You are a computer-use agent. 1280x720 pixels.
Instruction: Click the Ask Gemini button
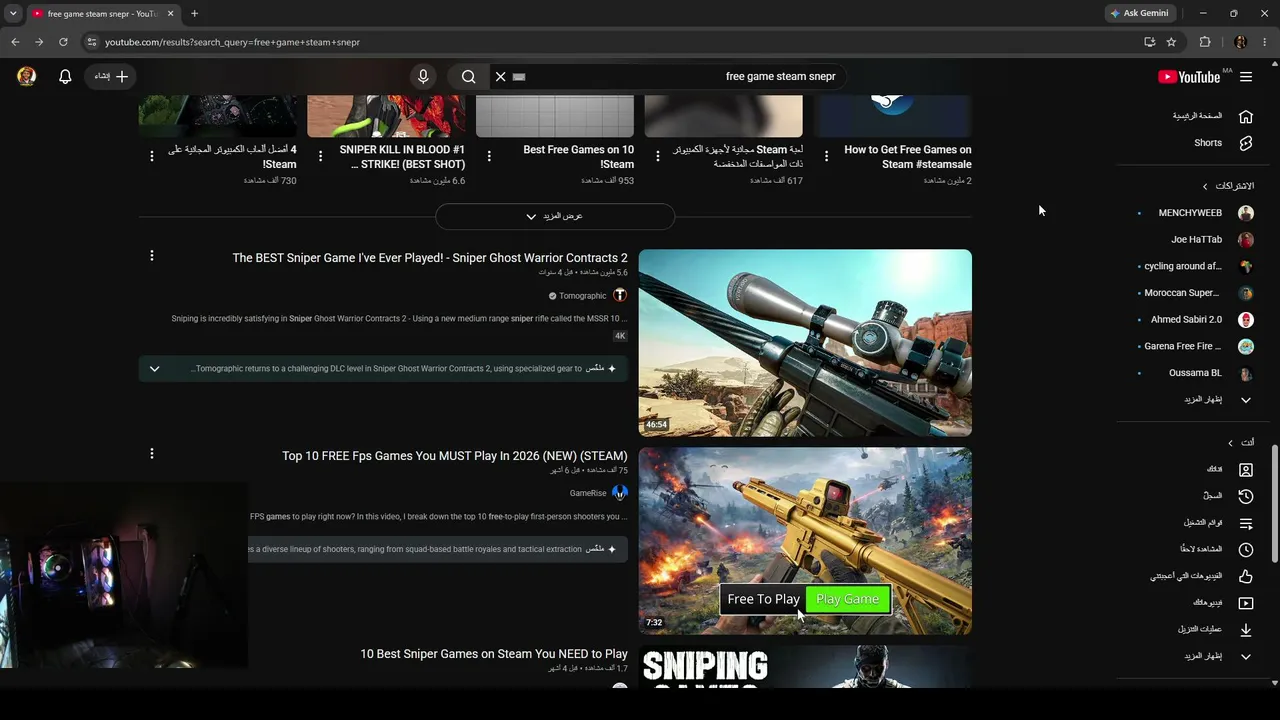[x=1139, y=13]
